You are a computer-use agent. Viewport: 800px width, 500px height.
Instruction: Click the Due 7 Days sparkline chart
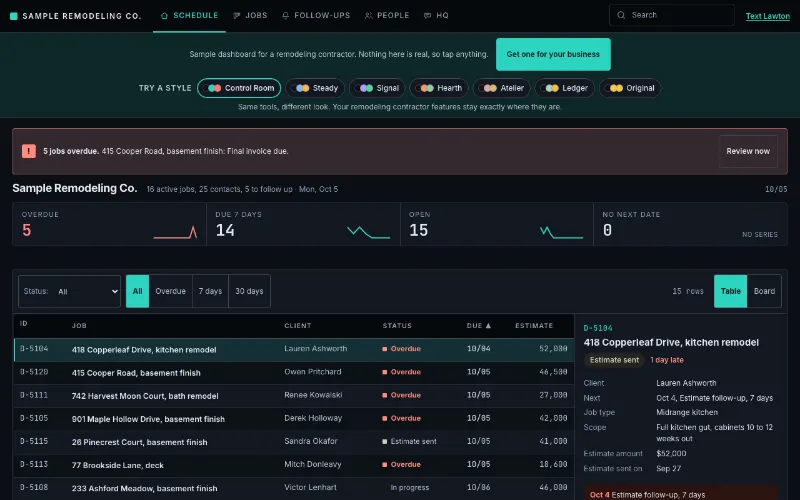[369, 232]
